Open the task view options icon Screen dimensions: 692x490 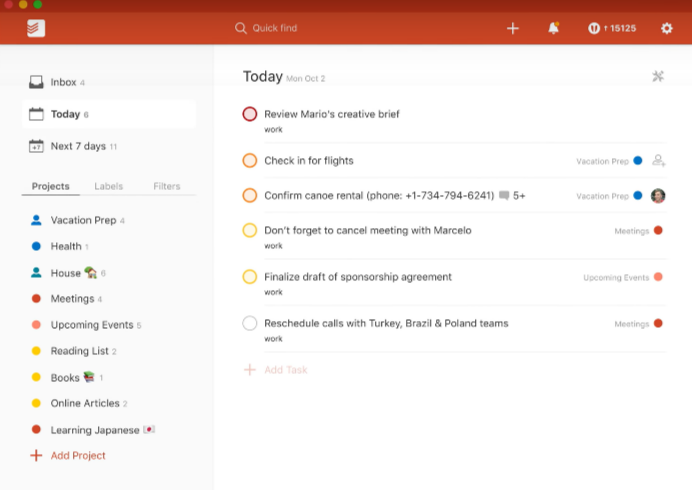click(x=658, y=76)
